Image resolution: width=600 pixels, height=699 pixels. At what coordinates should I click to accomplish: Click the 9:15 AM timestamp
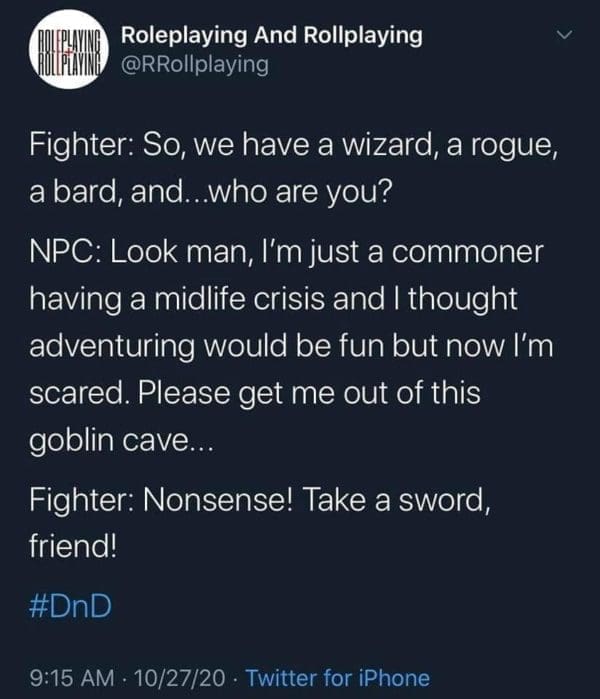click(x=71, y=677)
